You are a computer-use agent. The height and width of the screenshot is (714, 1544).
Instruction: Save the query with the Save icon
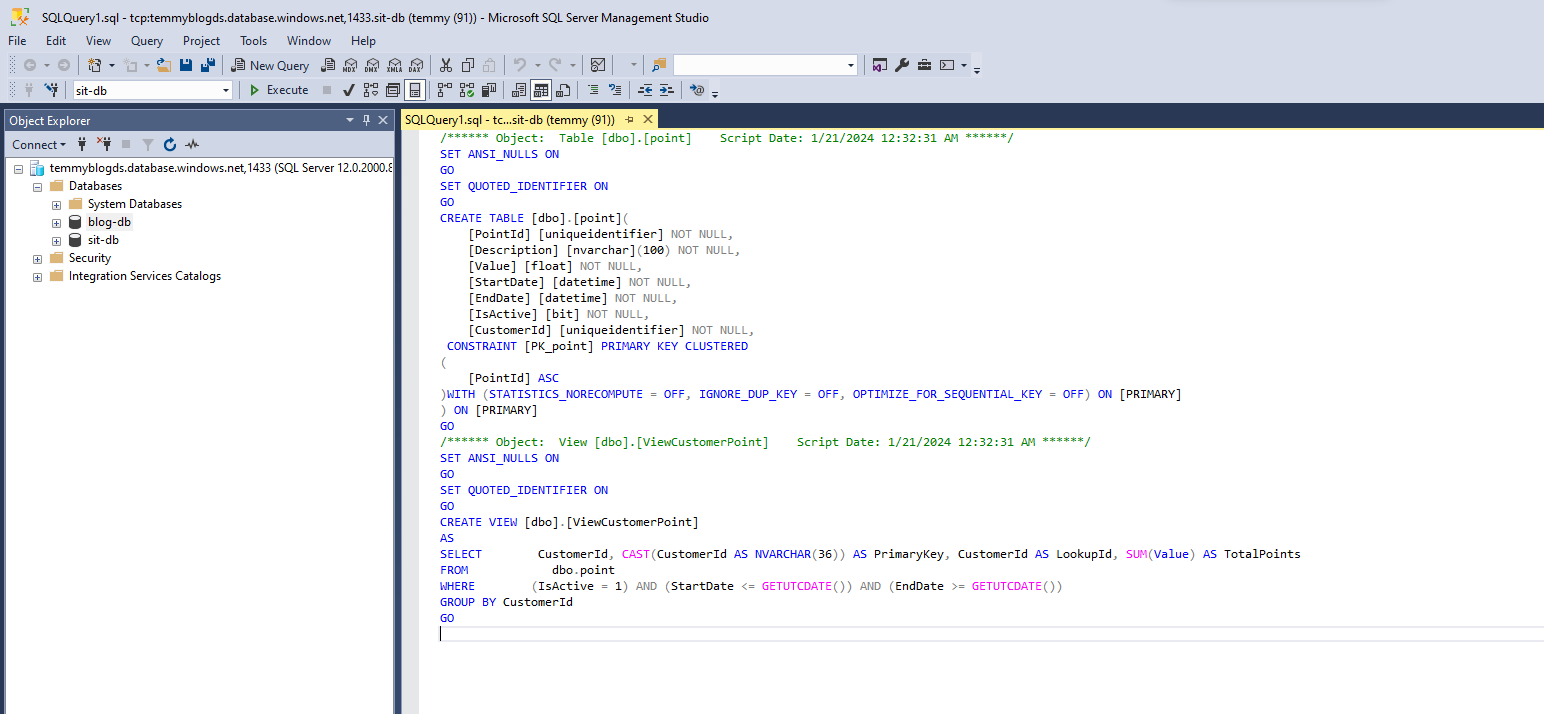(x=186, y=65)
